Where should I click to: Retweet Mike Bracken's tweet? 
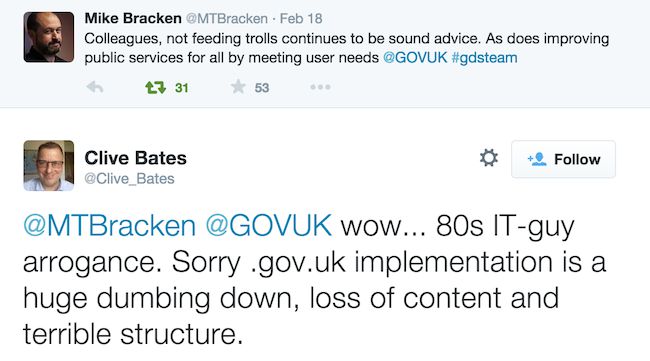tap(155, 87)
